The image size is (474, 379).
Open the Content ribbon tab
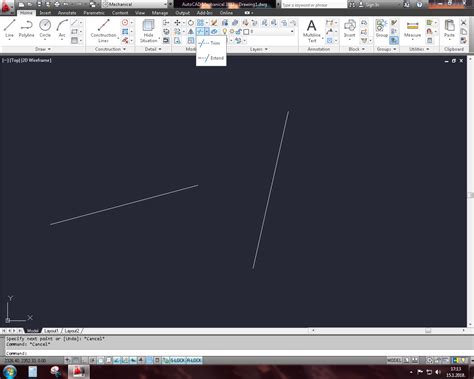pos(120,13)
